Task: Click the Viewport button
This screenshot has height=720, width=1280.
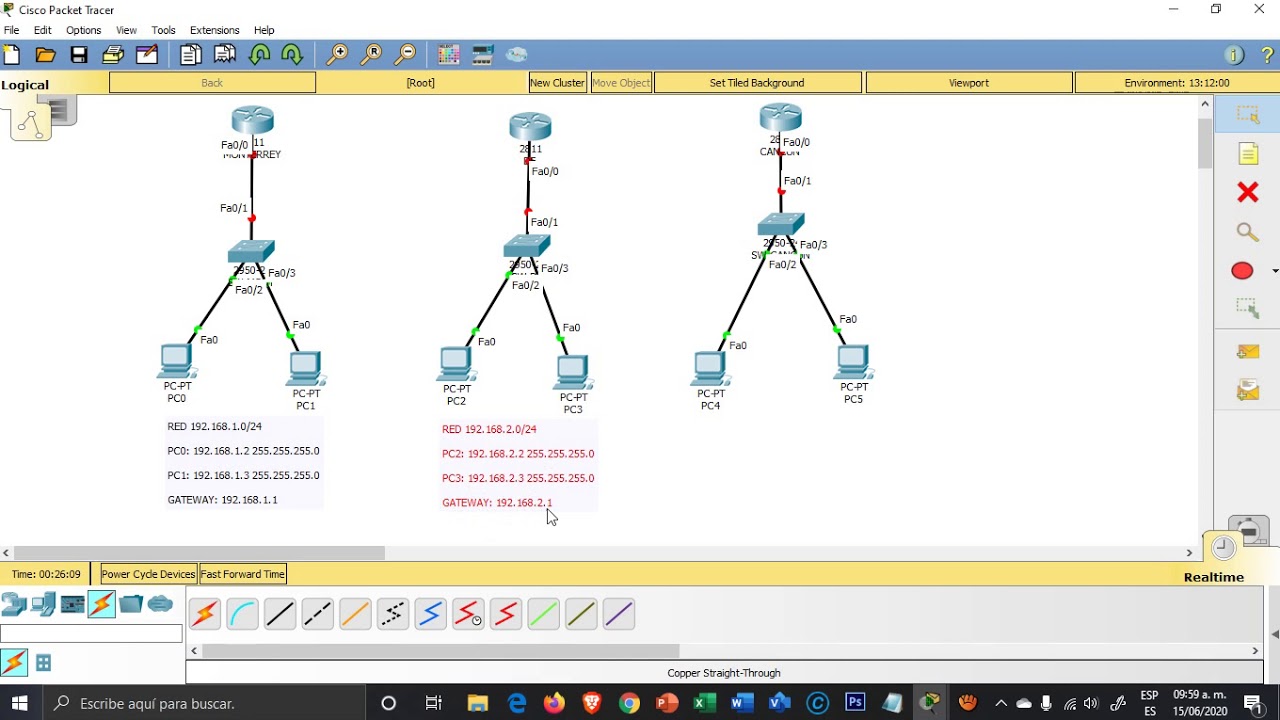Action: [x=968, y=83]
